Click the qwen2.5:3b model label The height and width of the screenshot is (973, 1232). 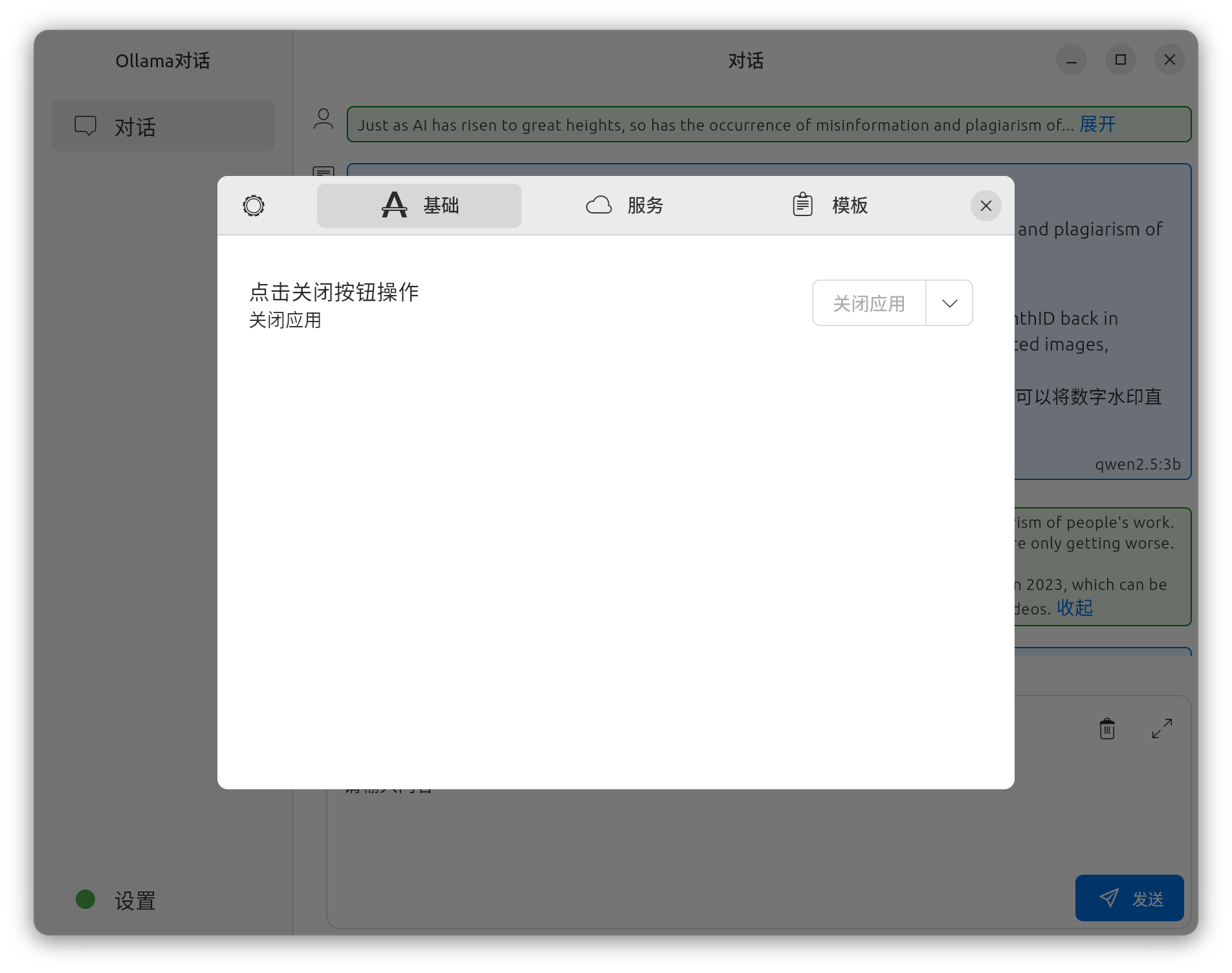1138,465
